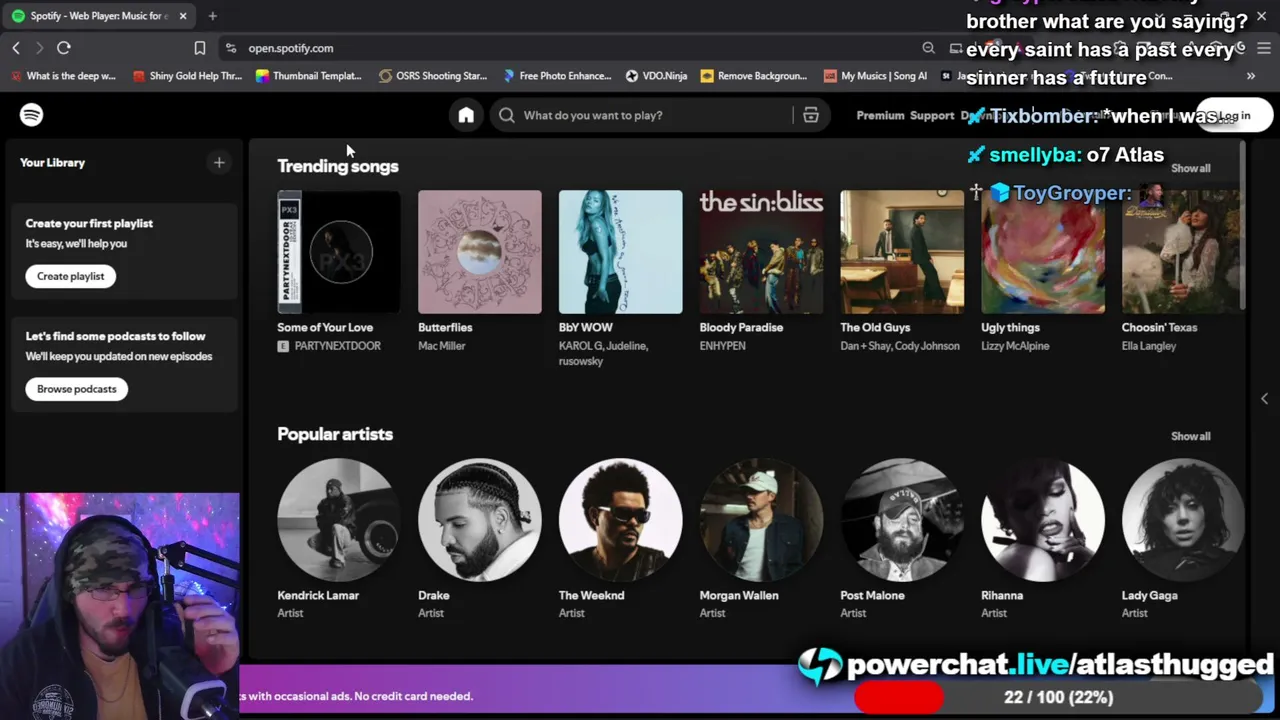Open the VDO.Ninja bookmark
Image resolution: width=1280 pixels, height=720 pixels.
pyautogui.click(x=656, y=76)
